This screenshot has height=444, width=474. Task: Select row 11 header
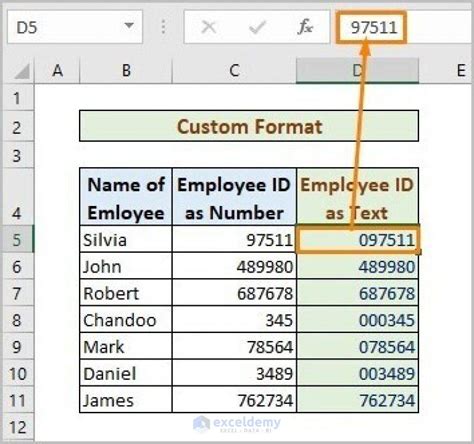(x=17, y=400)
